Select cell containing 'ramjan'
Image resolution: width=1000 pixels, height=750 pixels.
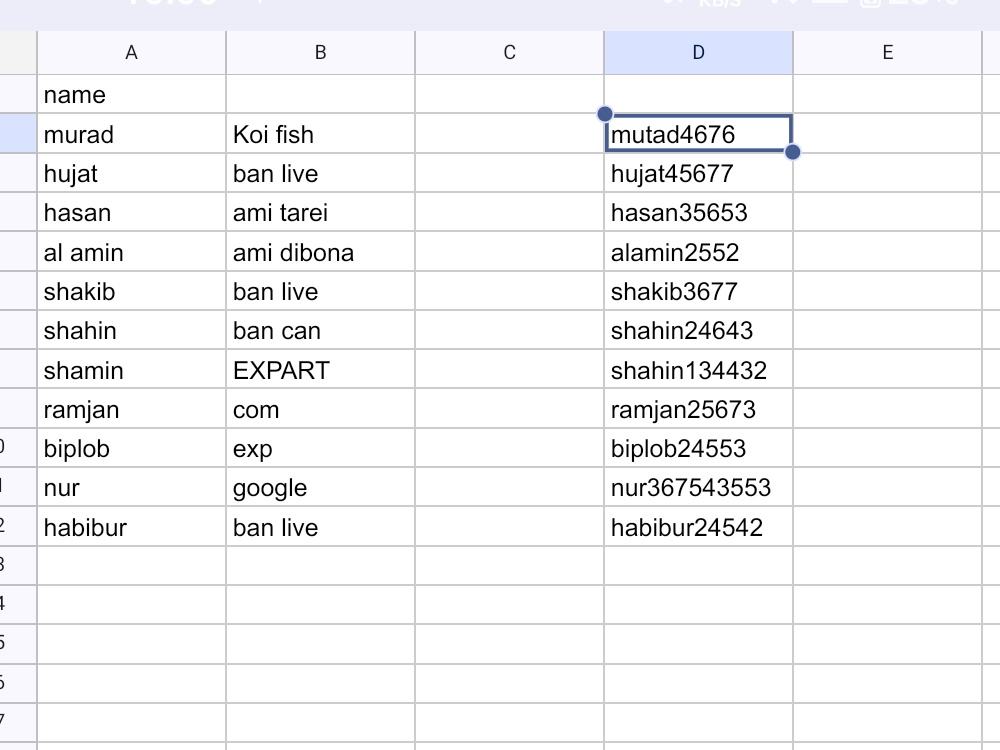point(131,409)
